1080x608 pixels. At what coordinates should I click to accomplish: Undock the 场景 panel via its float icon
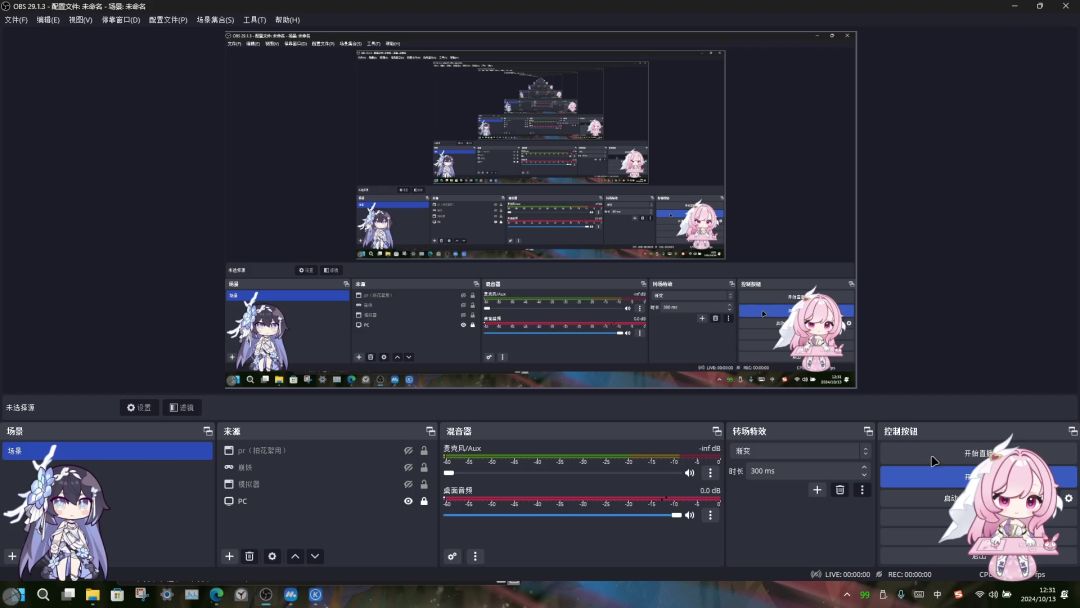click(x=208, y=431)
